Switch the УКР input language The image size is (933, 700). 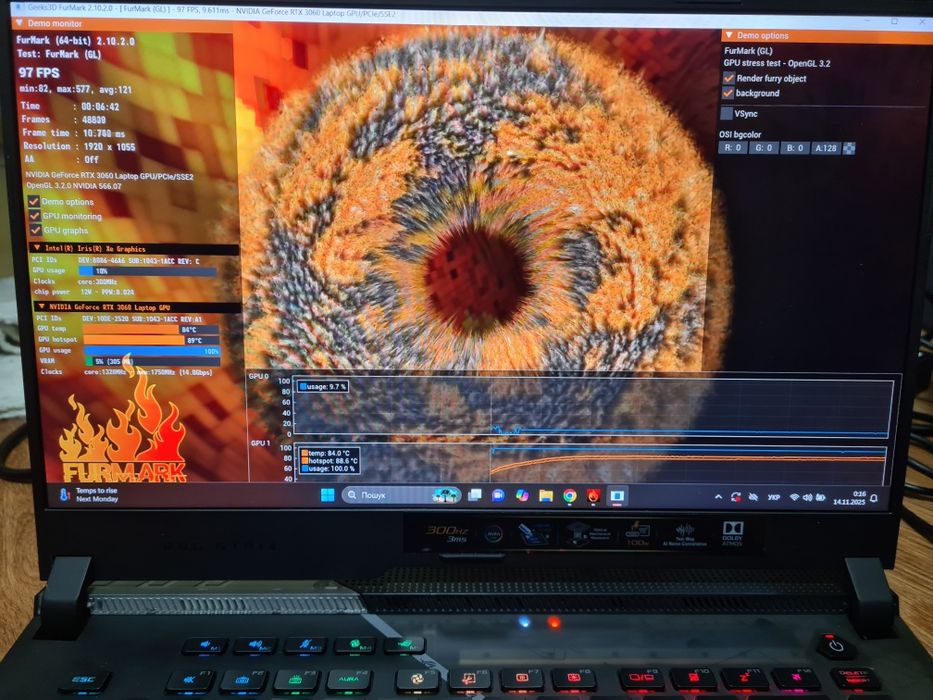coord(774,497)
